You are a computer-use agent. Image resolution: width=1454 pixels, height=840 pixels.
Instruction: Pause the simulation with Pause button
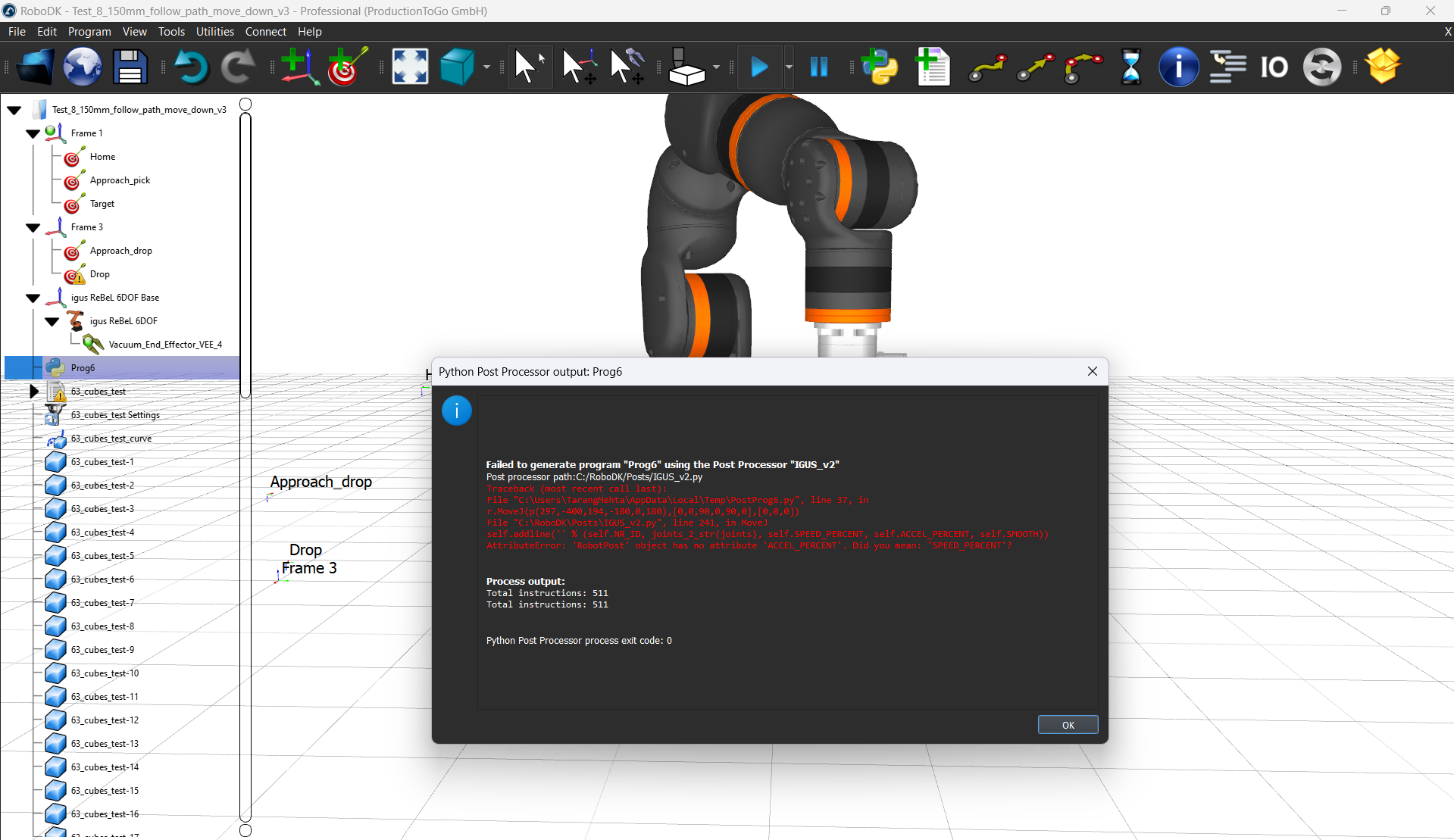point(818,67)
